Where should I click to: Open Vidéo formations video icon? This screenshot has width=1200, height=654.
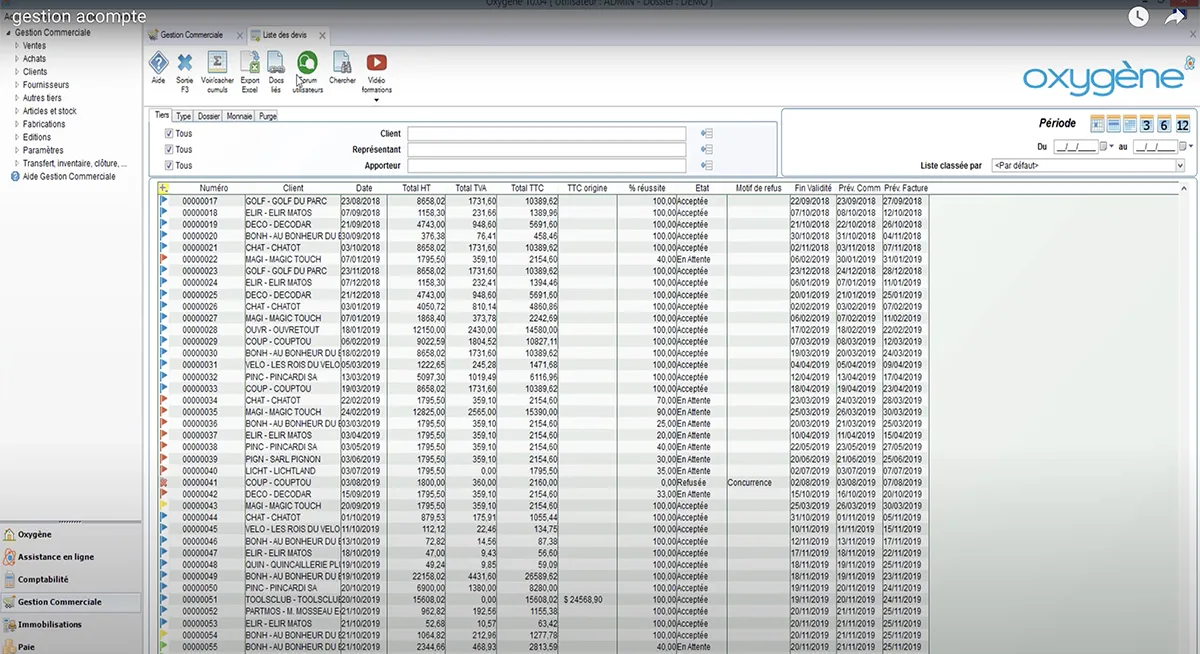[x=376, y=63]
